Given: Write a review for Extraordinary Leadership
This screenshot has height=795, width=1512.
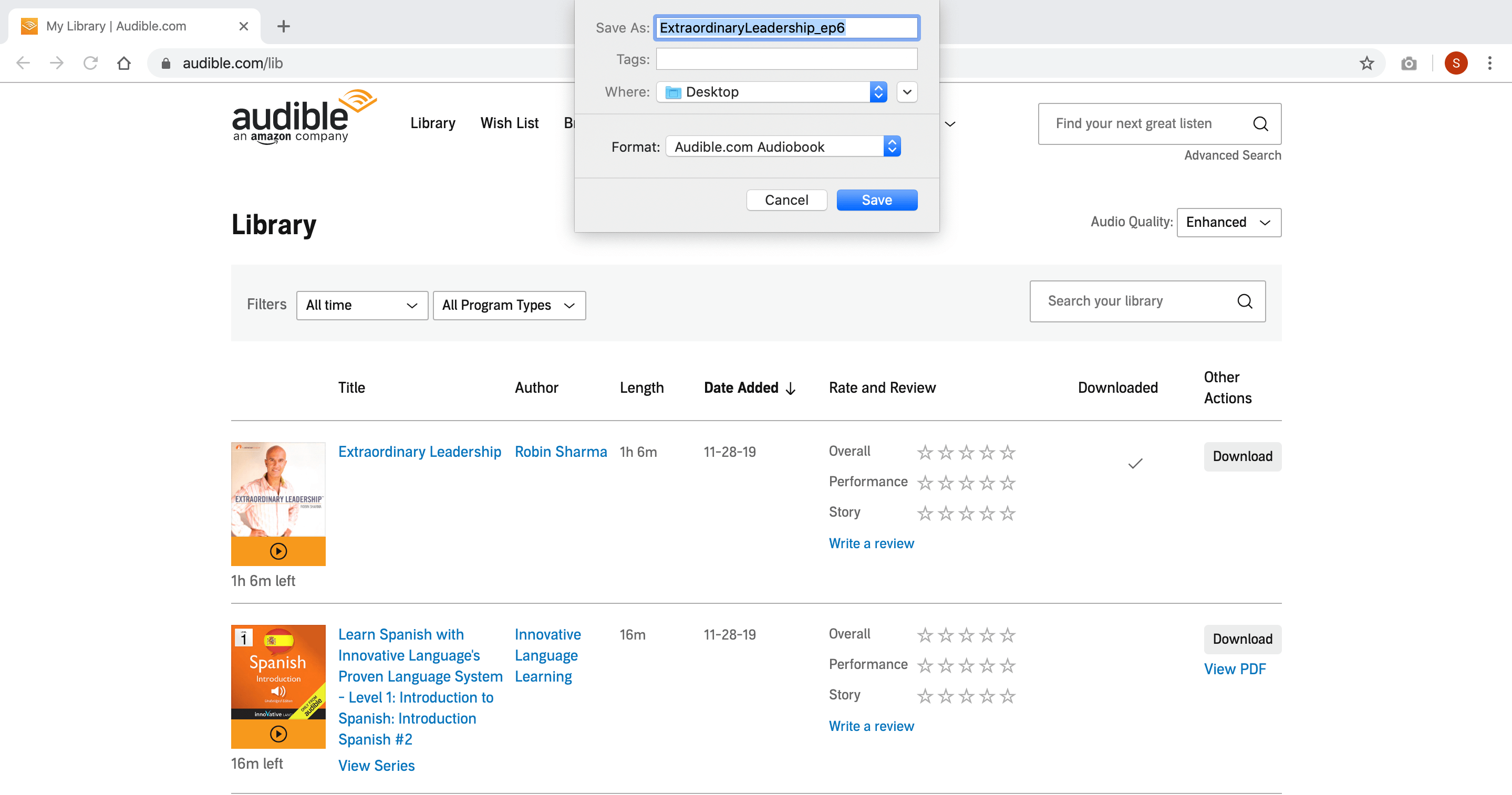Looking at the screenshot, I should [x=871, y=543].
